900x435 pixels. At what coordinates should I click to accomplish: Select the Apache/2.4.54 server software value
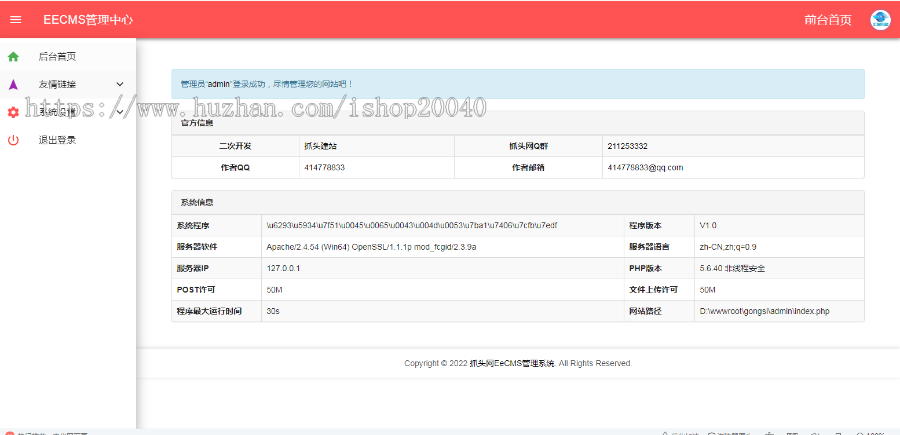point(371,247)
